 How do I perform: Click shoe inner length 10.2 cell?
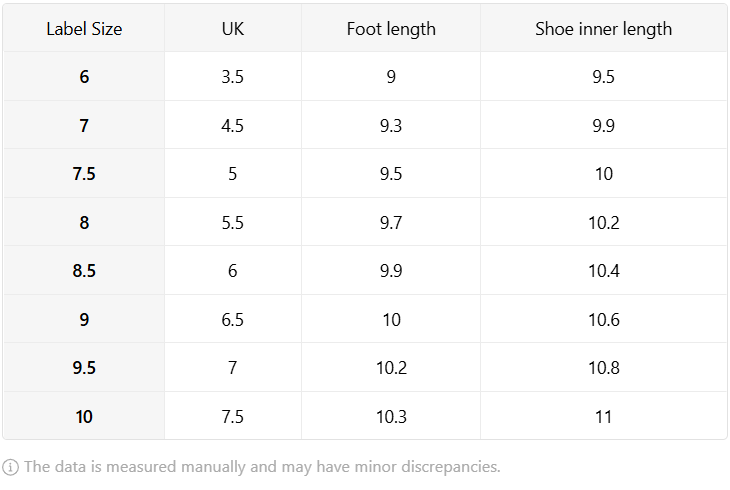[x=603, y=222]
